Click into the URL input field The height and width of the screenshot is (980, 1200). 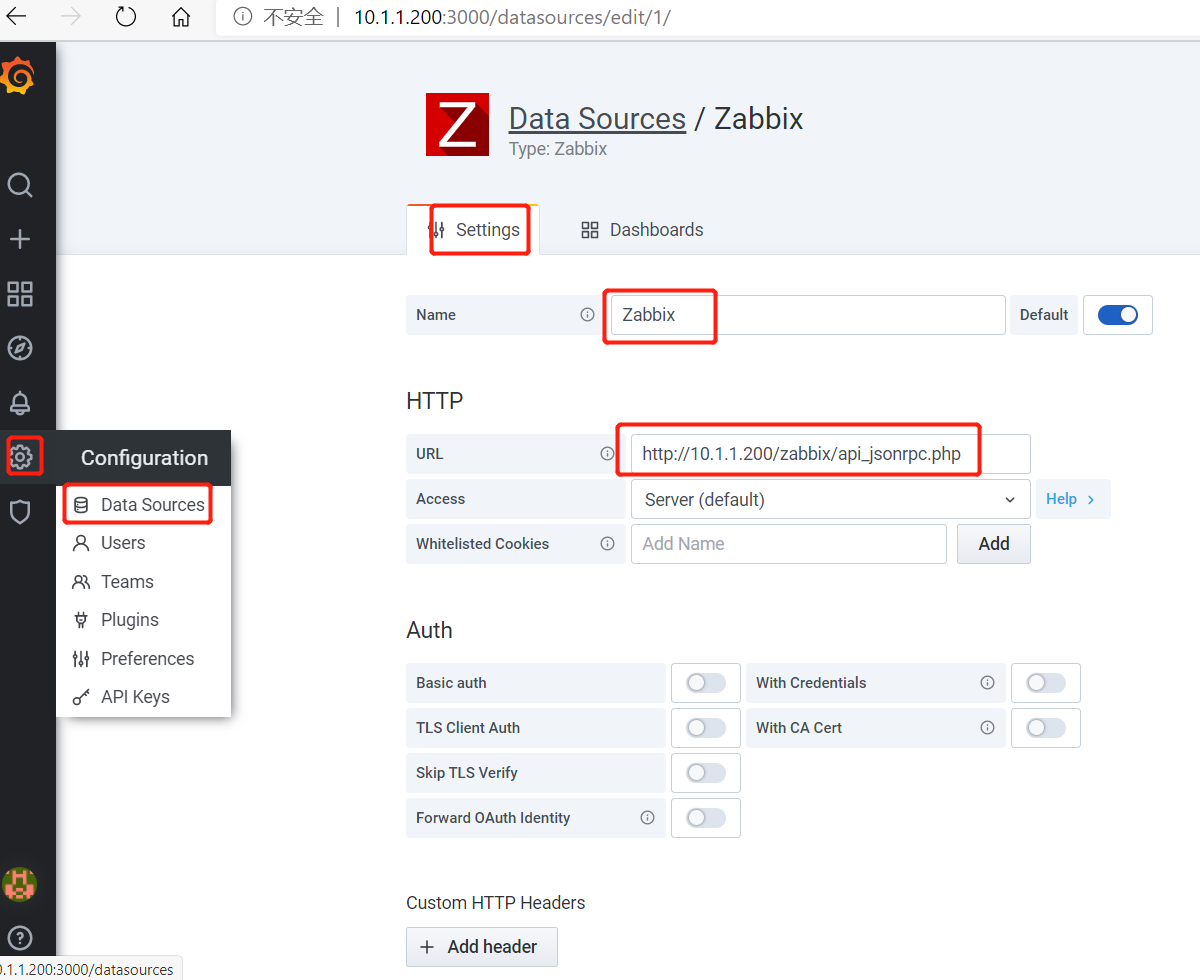830,454
